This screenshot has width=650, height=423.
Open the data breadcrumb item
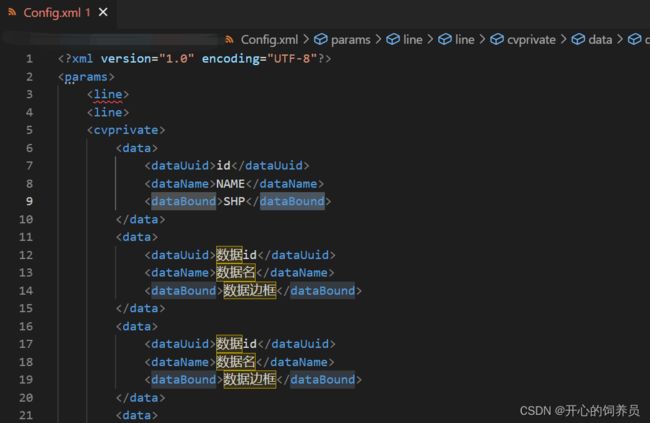tap(600, 40)
